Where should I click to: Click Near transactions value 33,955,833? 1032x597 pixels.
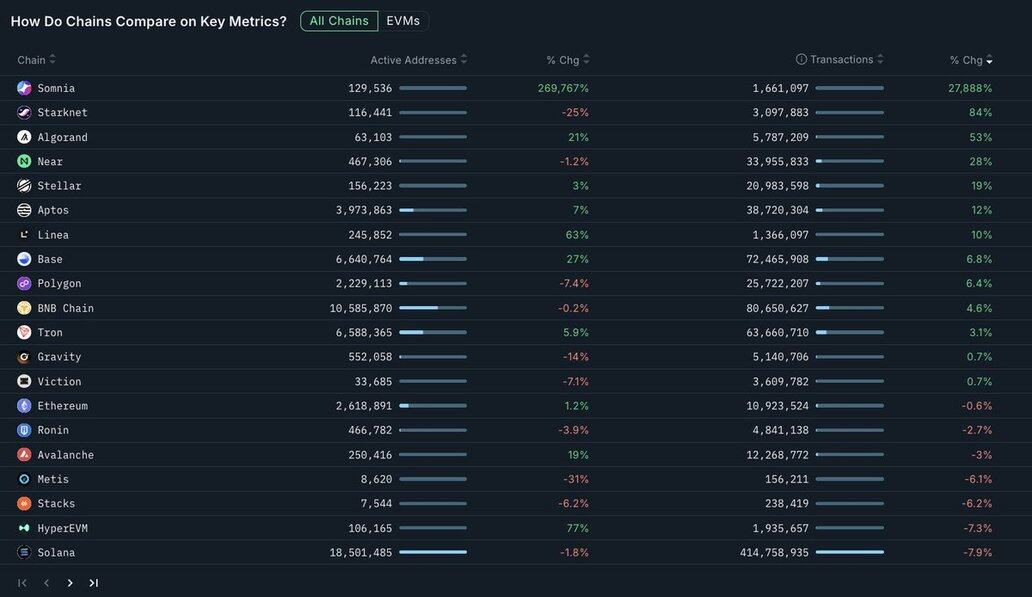[x=777, y=161]
